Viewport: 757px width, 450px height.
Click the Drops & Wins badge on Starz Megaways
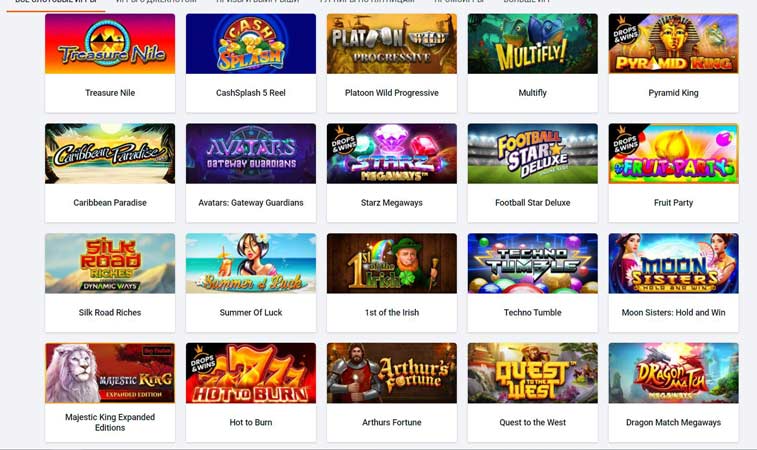(x=343, y=140)
